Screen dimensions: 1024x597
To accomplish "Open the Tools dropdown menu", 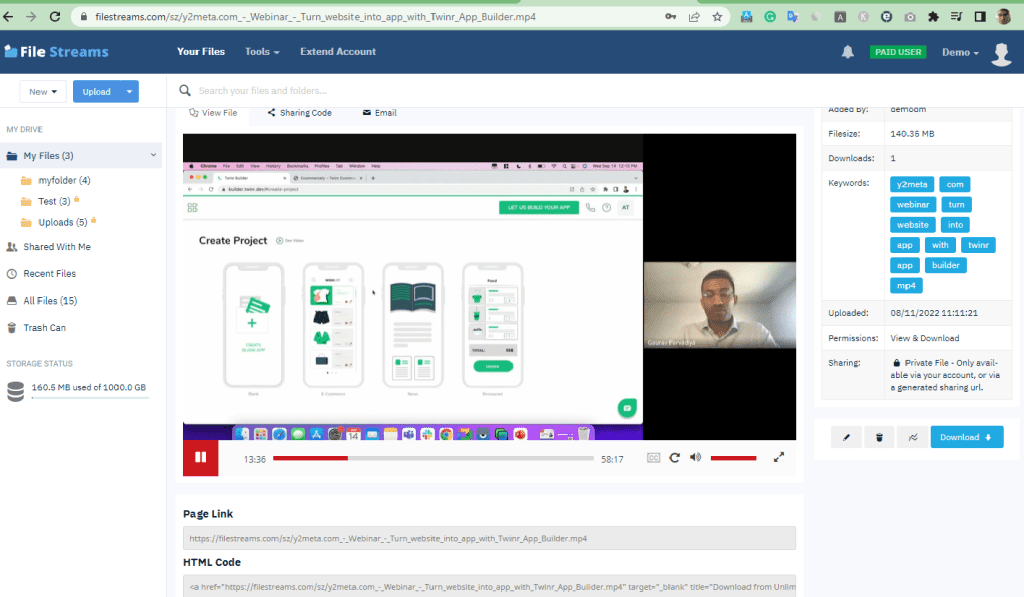I will click(x=262, y=52).
